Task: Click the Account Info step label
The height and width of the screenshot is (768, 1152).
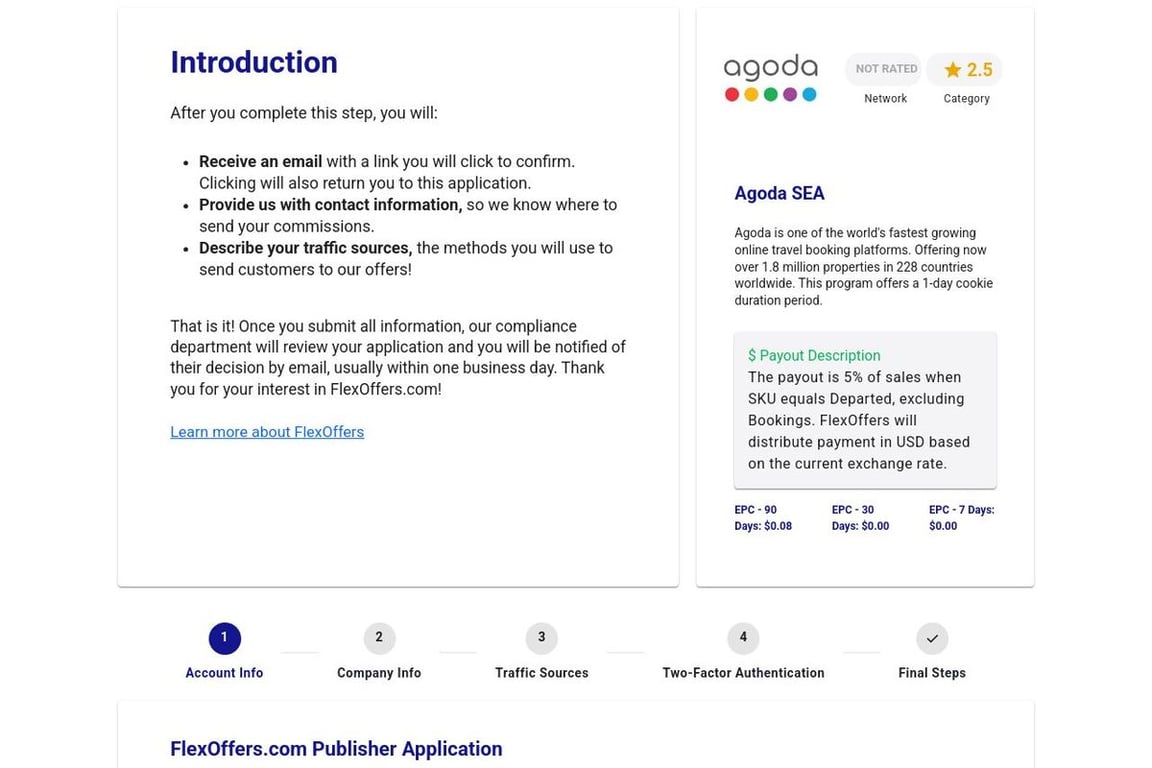Action: 224,672
